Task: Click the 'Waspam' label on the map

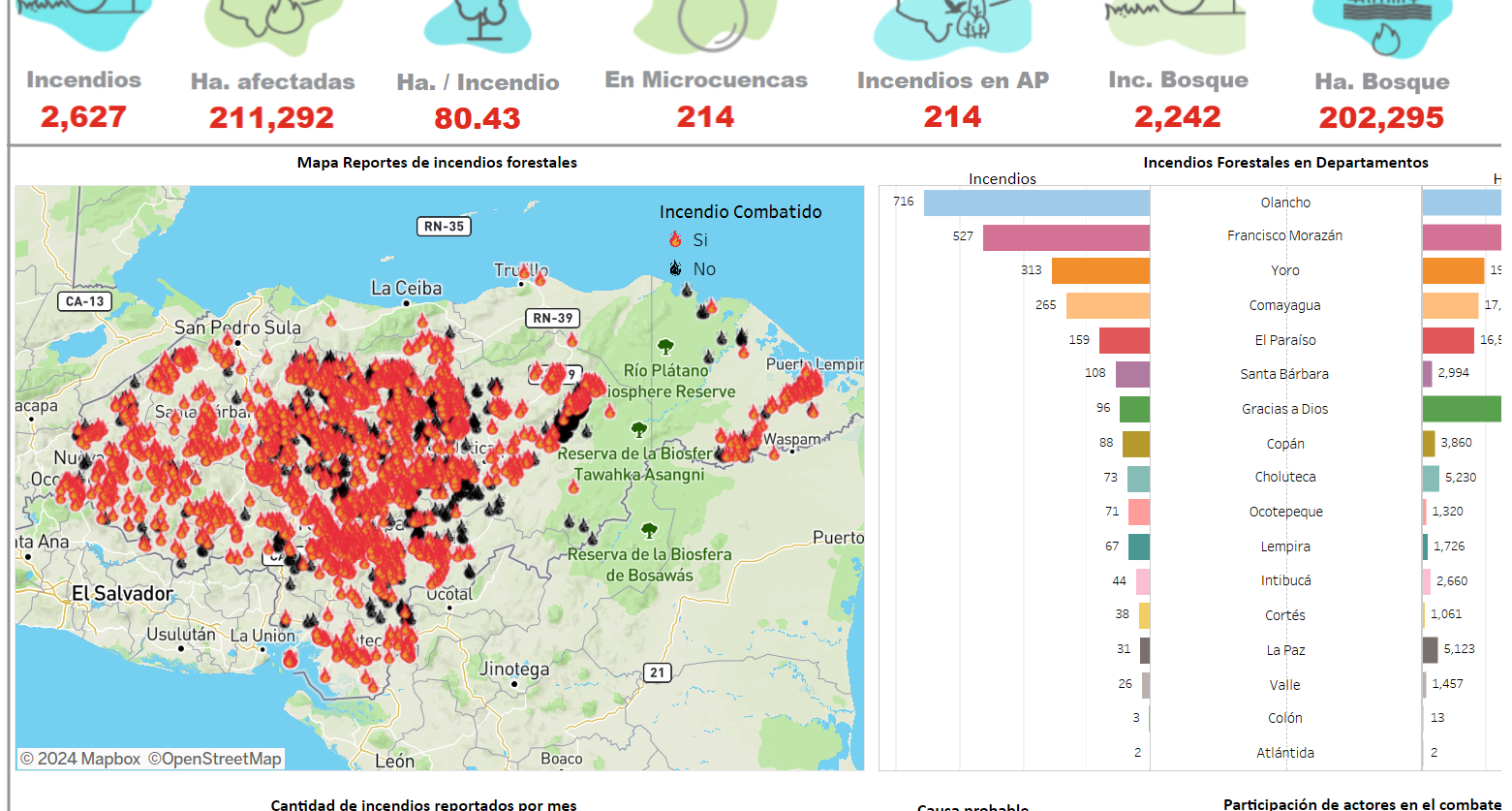Action: click(791, 439)
